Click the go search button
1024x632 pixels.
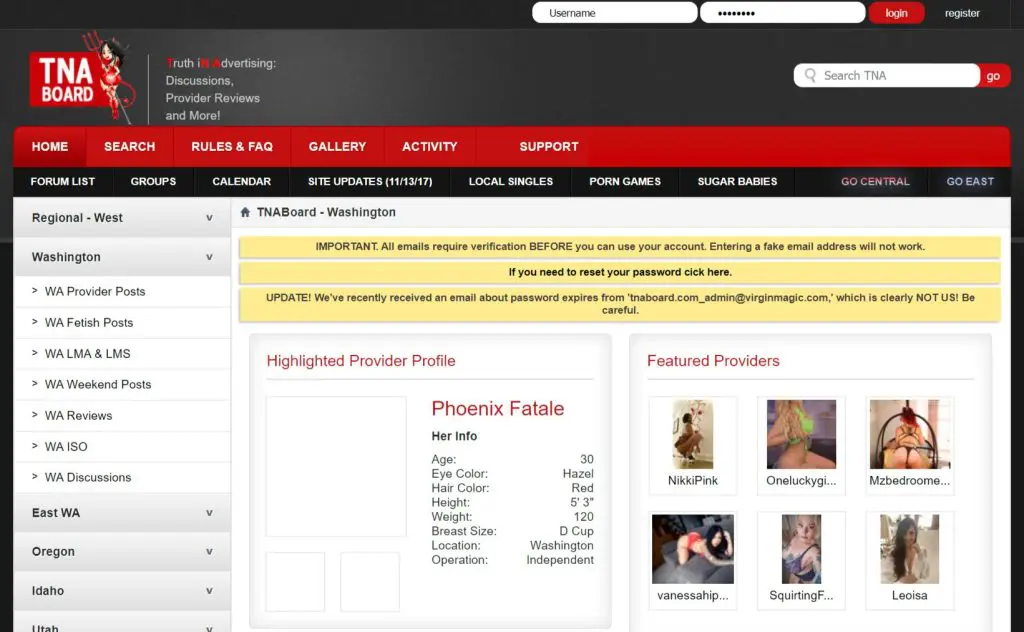click(x=994, y=76)
